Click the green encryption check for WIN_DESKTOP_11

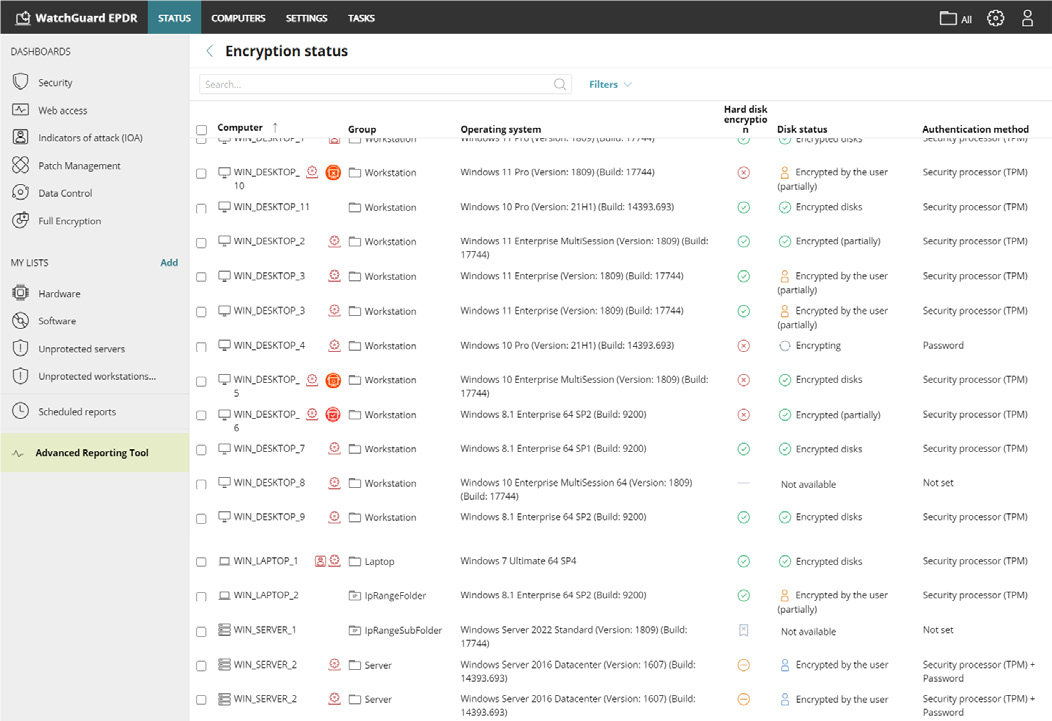(743, 207)
